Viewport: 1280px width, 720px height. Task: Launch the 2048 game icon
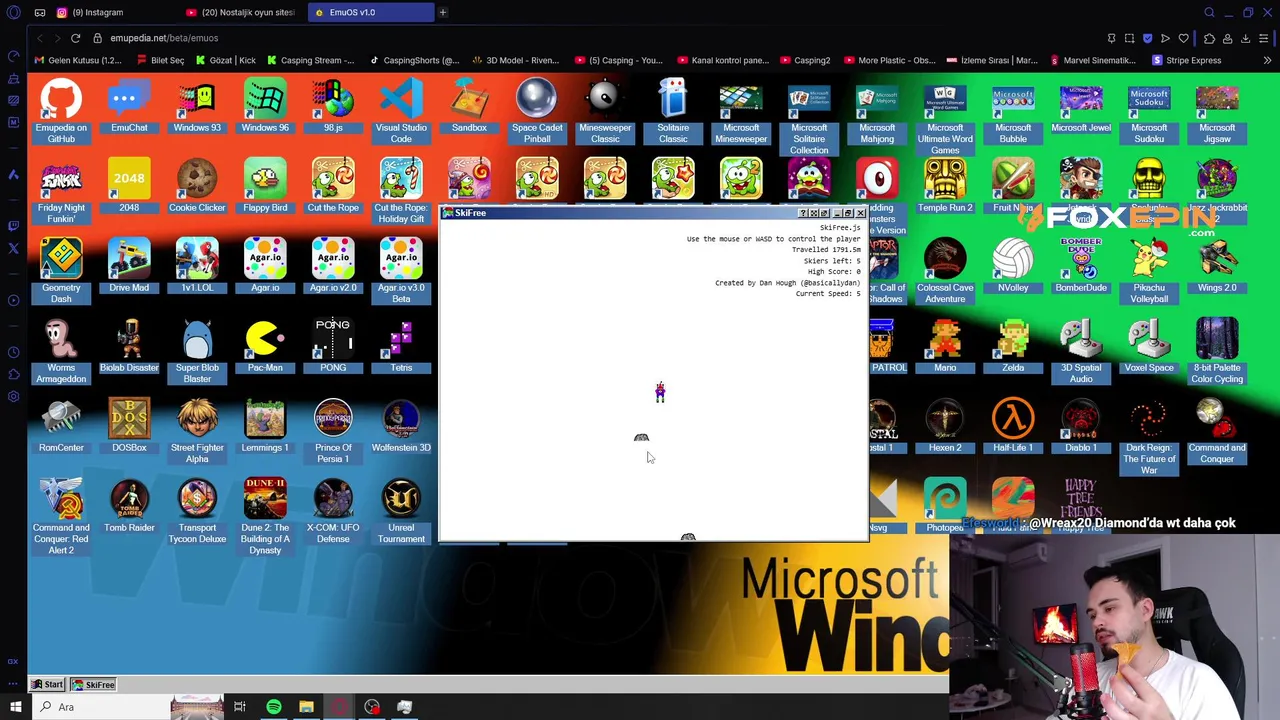129,186
